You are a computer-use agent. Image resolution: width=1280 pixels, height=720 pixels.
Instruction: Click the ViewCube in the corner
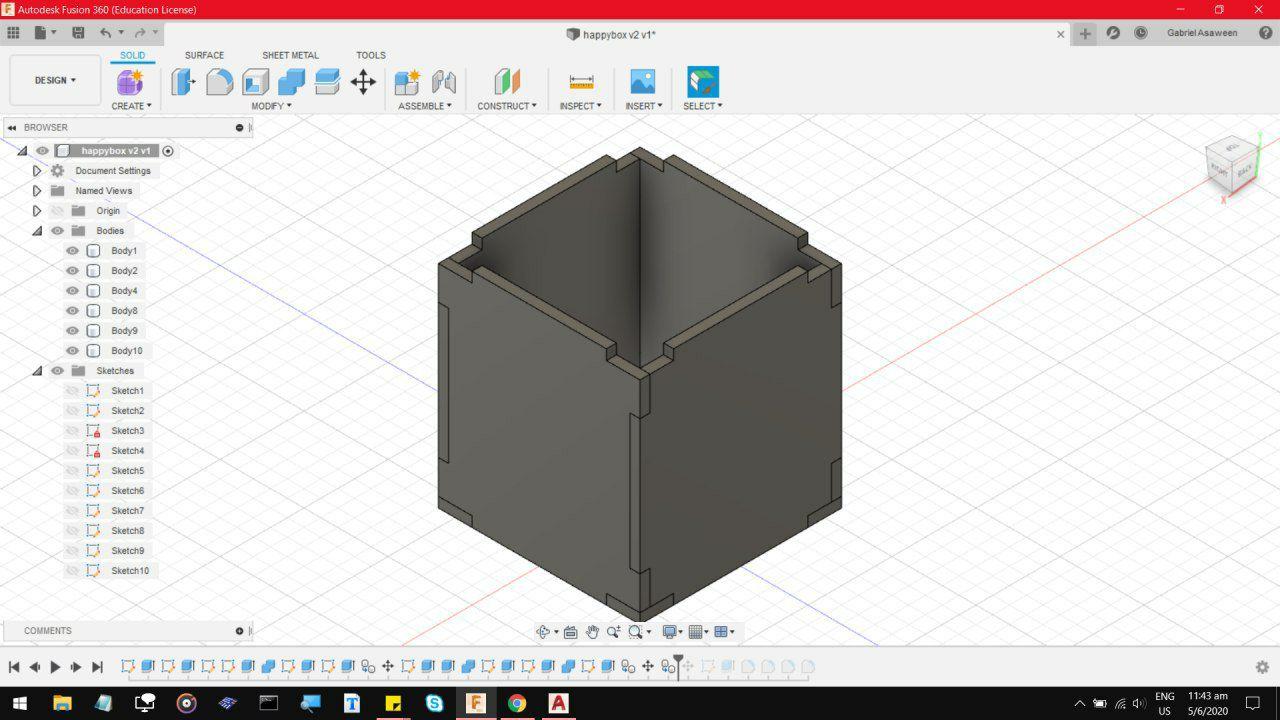click(1231, 165)
